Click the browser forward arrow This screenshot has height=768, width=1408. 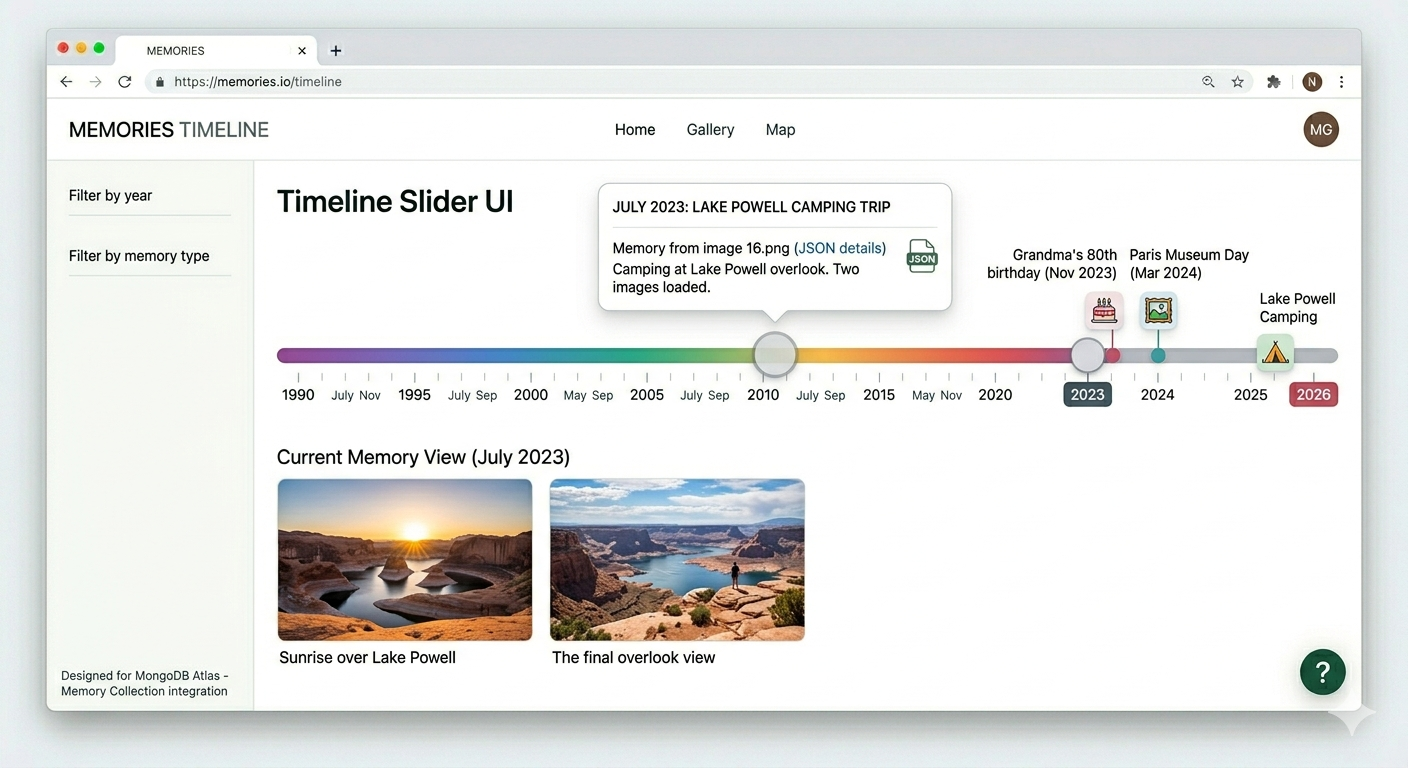point(96,82)
